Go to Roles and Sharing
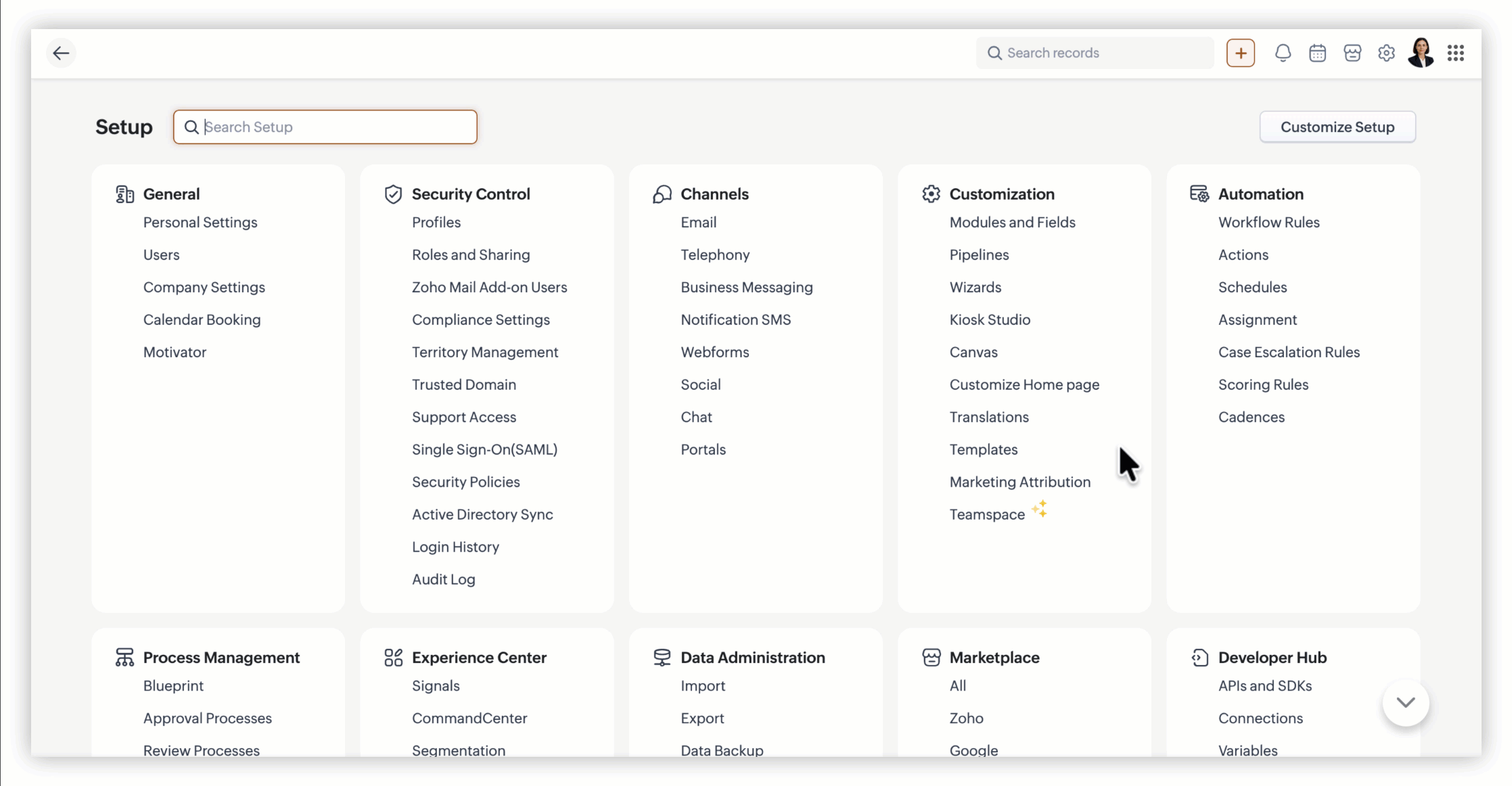1512x786 pixels. coord(471,255)
